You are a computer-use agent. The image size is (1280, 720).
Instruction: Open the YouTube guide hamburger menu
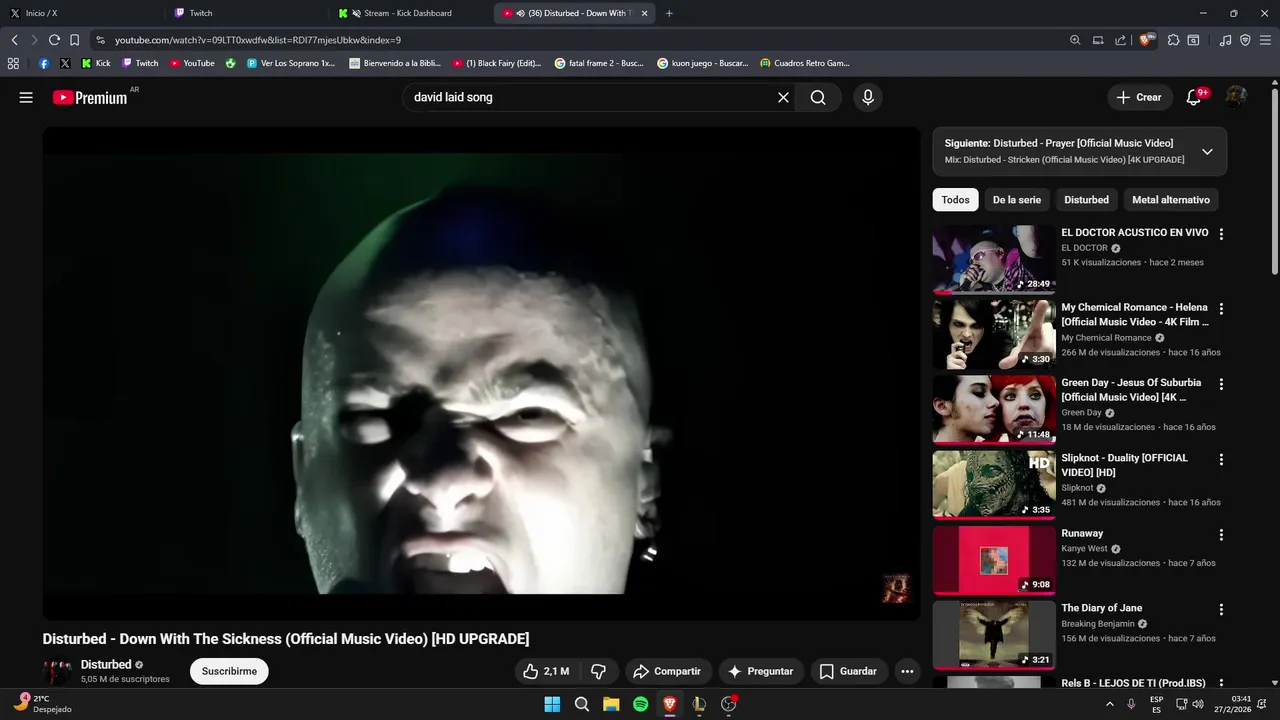tap(26, 97)
